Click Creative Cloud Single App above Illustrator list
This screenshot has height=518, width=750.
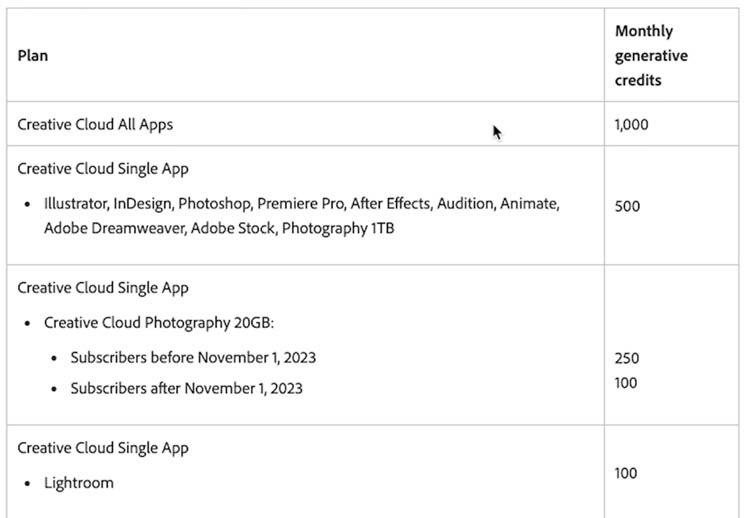(103, 169)
